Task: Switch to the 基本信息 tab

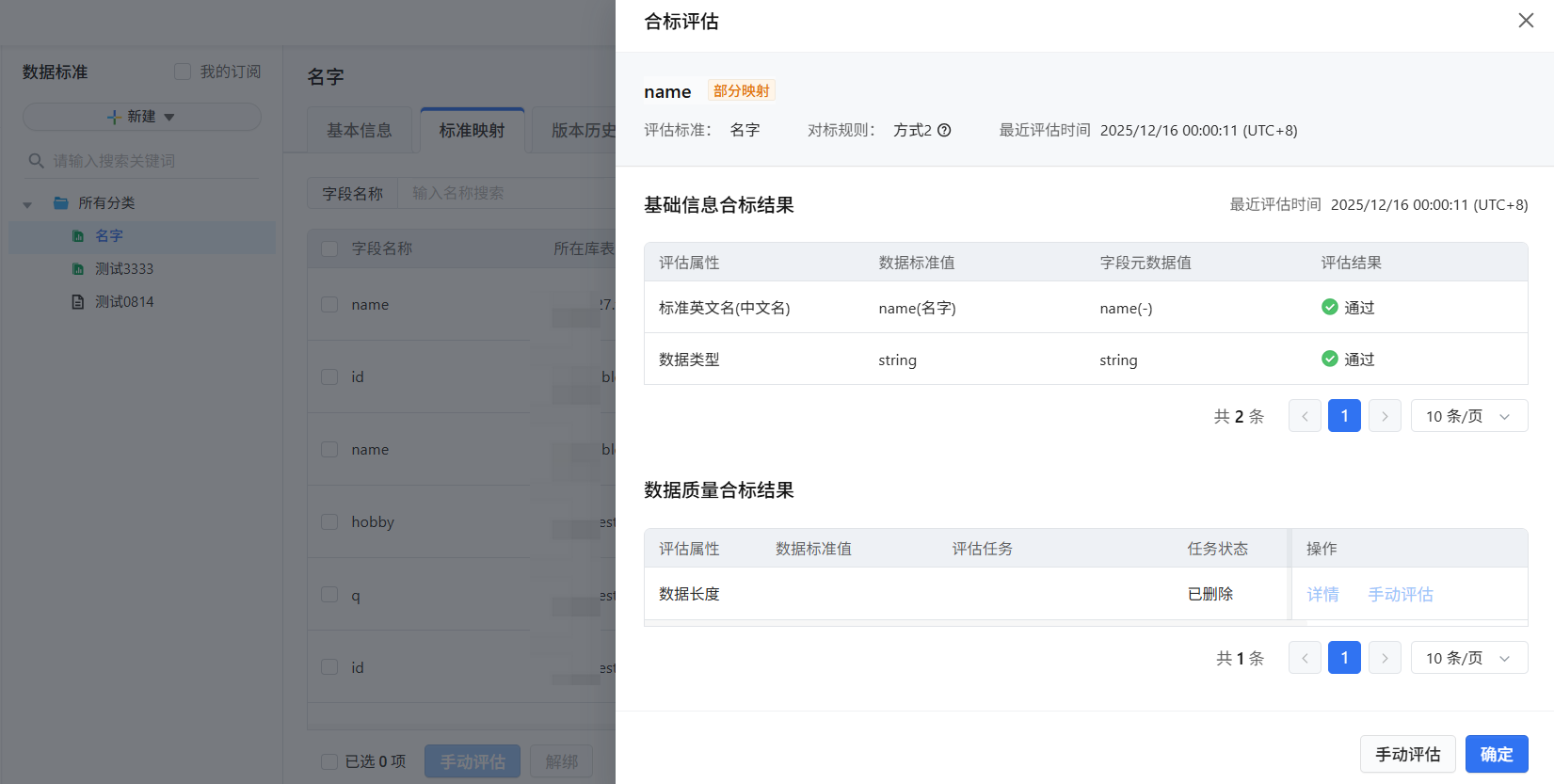Action: [x=359, y=131]
